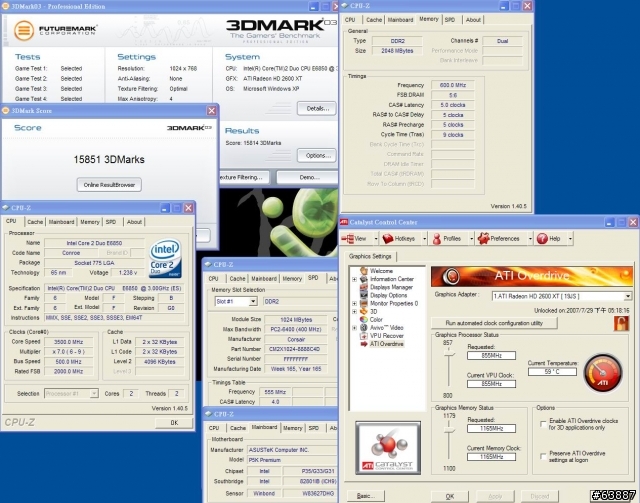The image size is (640, 503).
Task: Click the Intel Core 2 Duo logo
Action: point(165,259)
